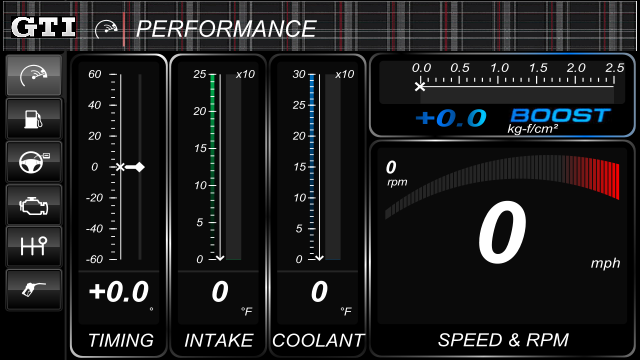Select the fuel nozzle sidebar icon
Image resolution: width=640 pixels, height=360 pixels.
[34, 289]
